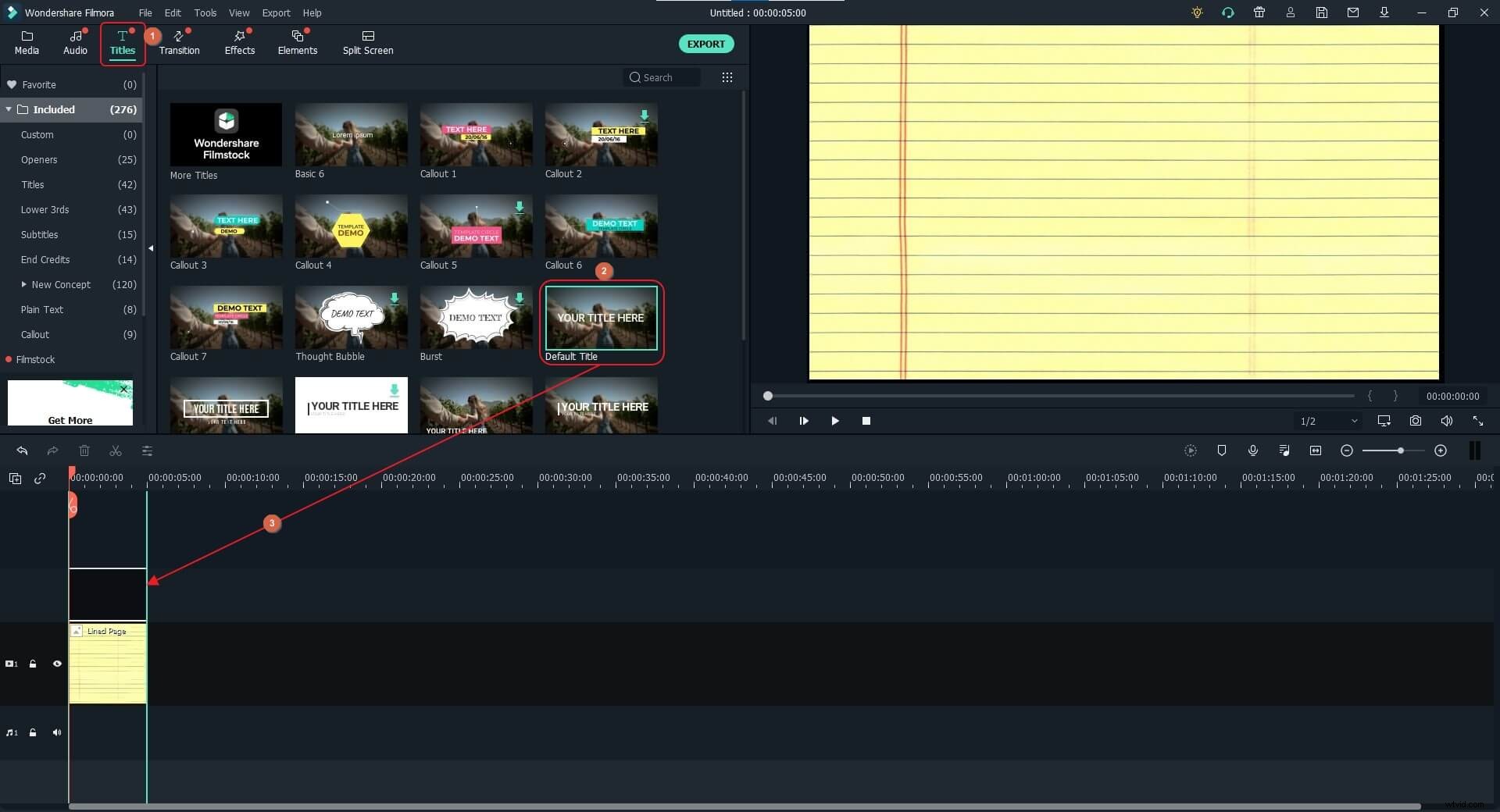Open the Effects panel

point(239,43)
